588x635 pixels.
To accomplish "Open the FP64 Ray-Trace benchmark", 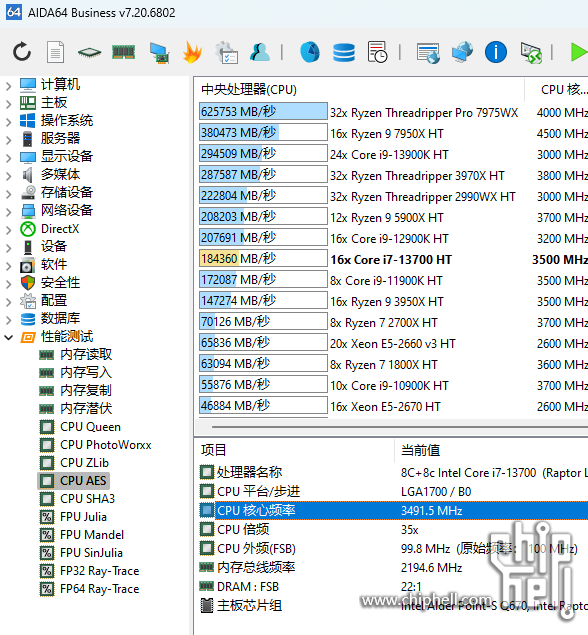I will [100, 589].
